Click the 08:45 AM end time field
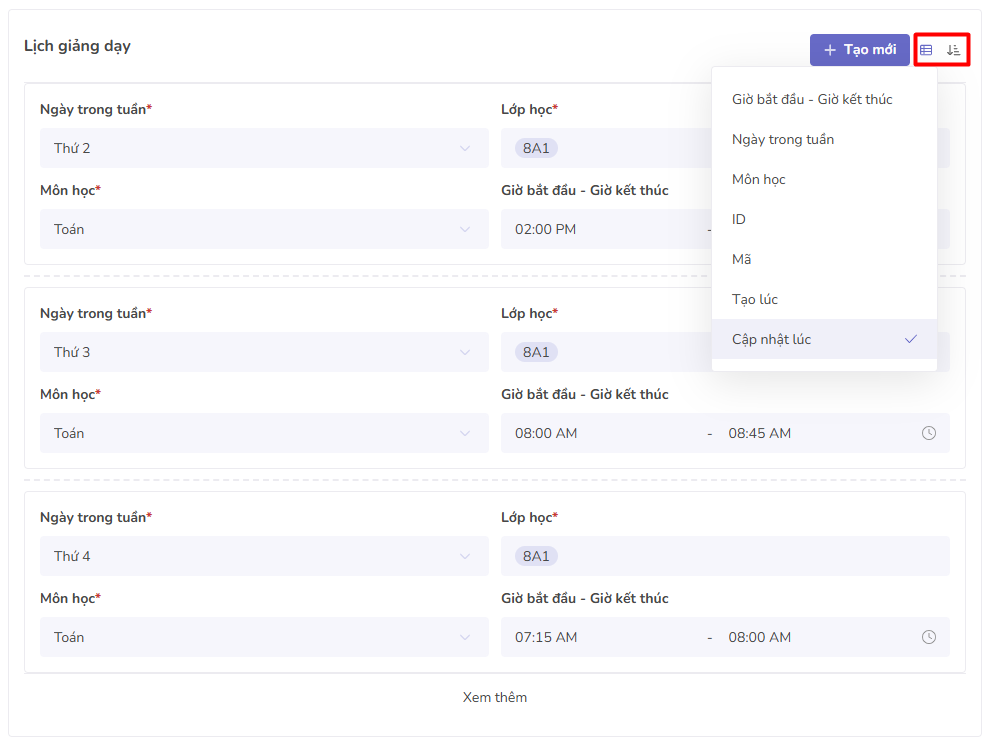The image size is (992, 745). 759,433
